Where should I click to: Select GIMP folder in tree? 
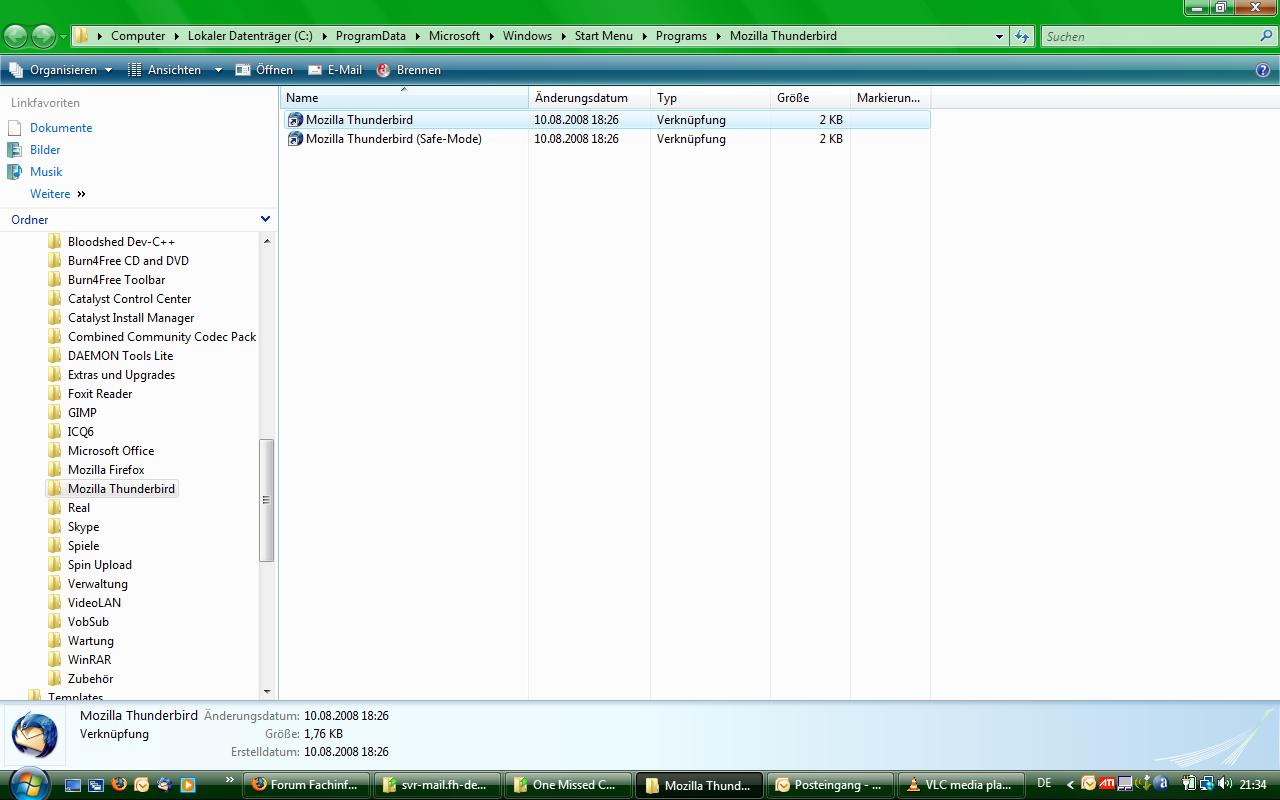point(82,413)
